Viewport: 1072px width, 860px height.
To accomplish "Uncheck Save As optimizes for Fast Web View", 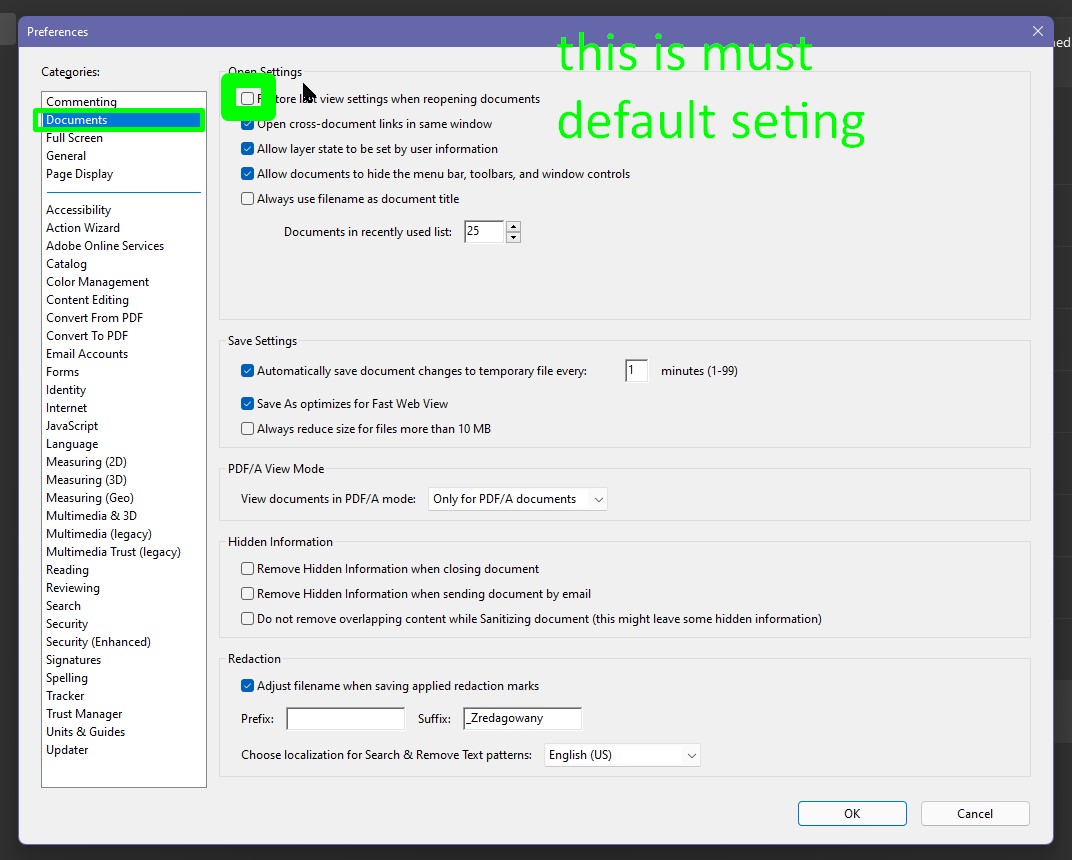I will (247, 403).
